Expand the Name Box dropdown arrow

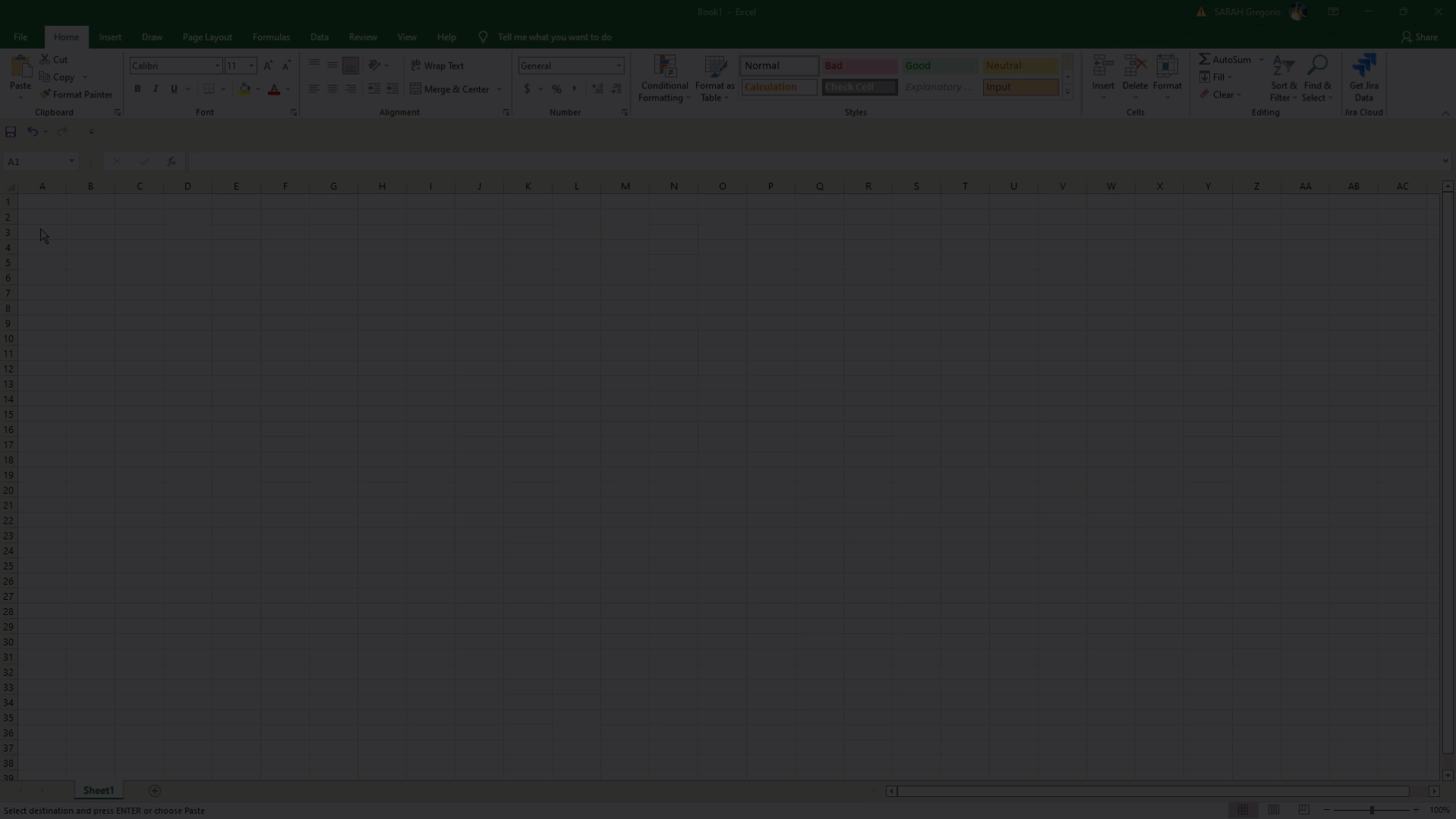[x=72, y=161]
